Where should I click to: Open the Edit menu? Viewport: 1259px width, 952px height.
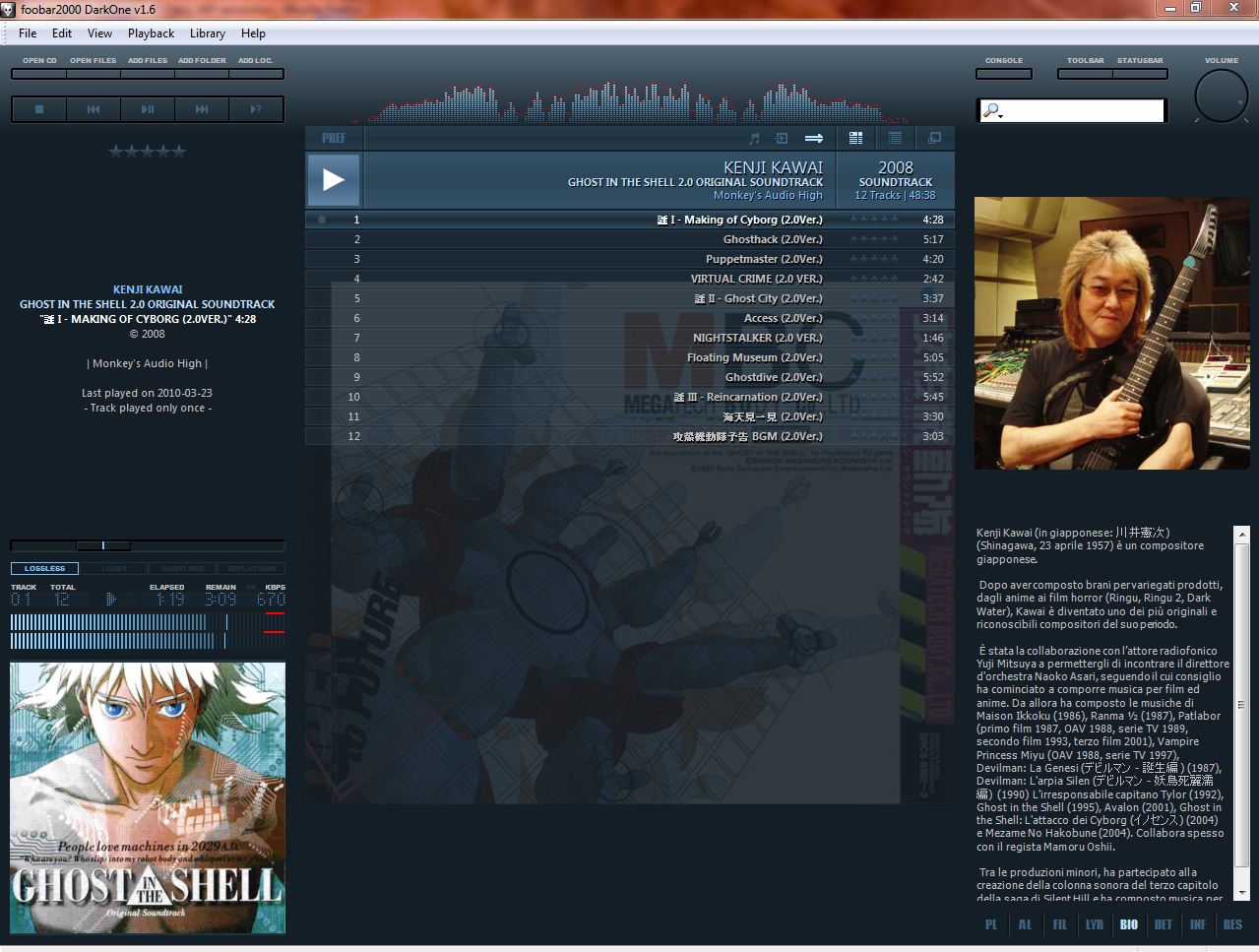pyautogui.click(x=62, y=32)
